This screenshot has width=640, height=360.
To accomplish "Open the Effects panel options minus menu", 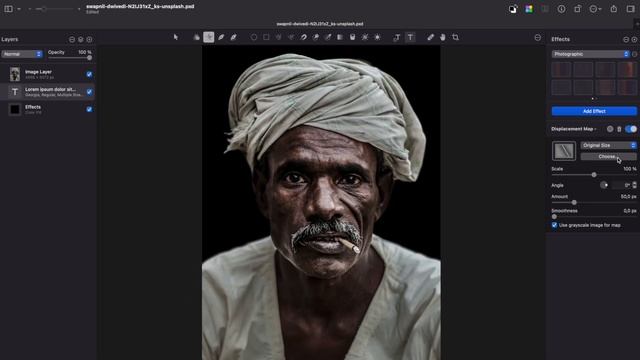I will pyautogui.click(x=626, y=40).
